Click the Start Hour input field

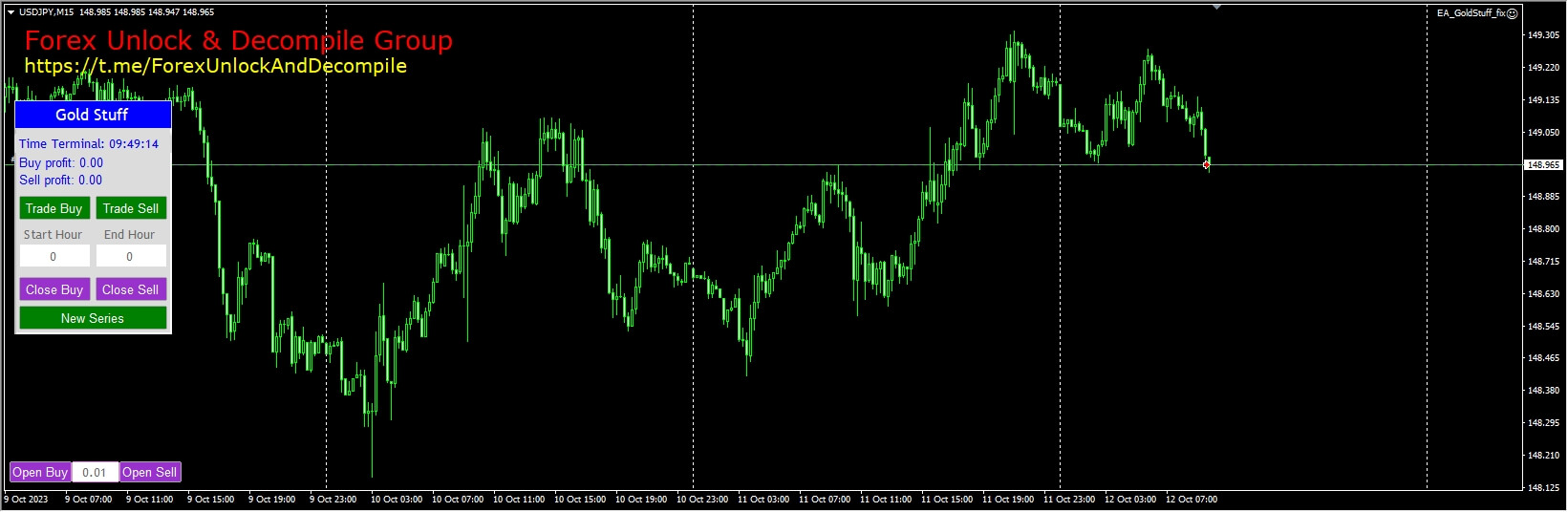coord(54,256)
